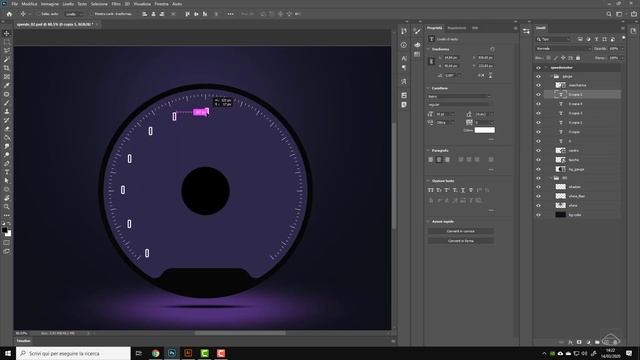Open the Windows Start menu
This screenshot has width=640, height=360.
[x=8, y=353]
